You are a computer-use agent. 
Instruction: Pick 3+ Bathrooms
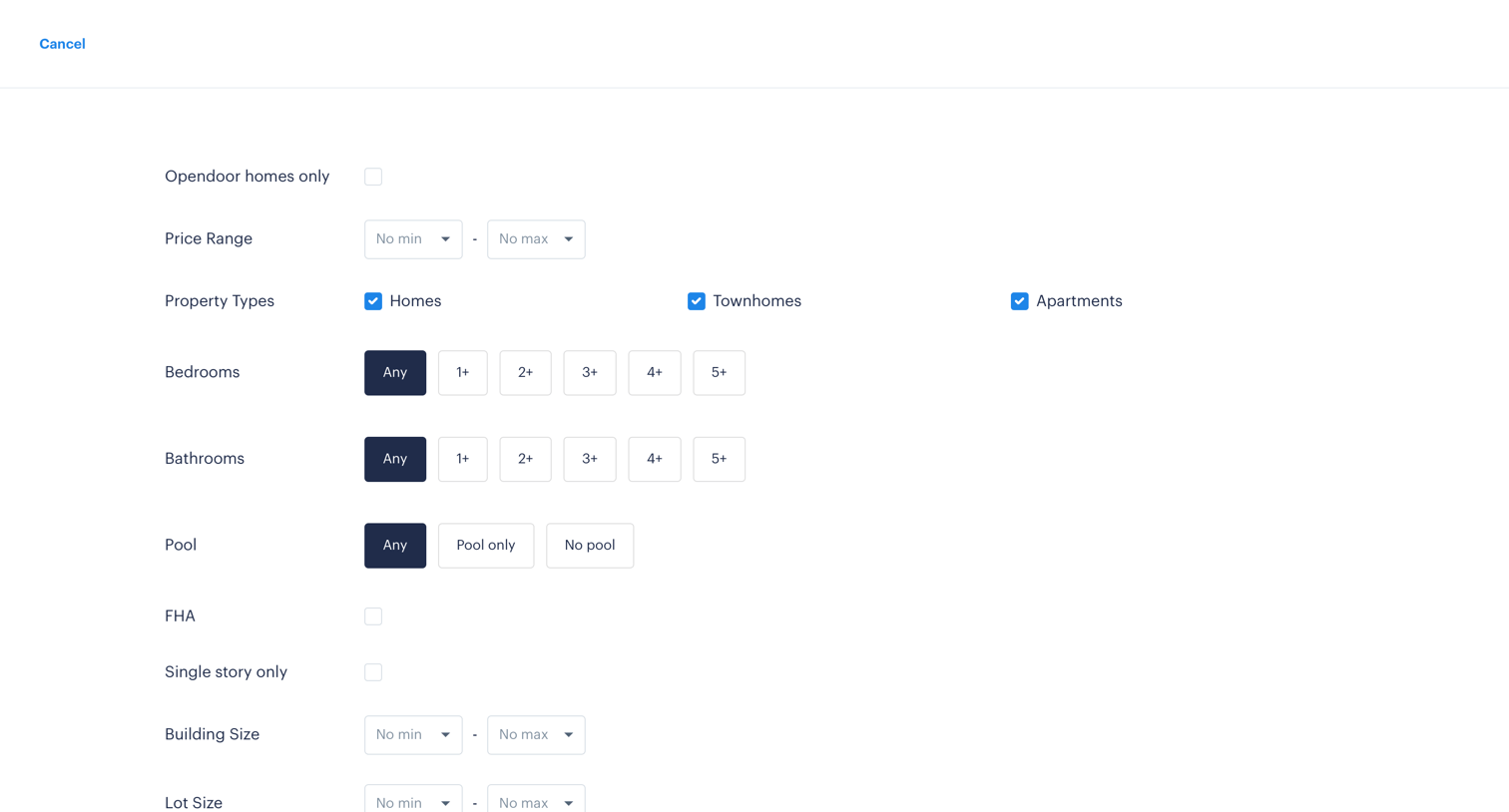[x=590, y=459]
